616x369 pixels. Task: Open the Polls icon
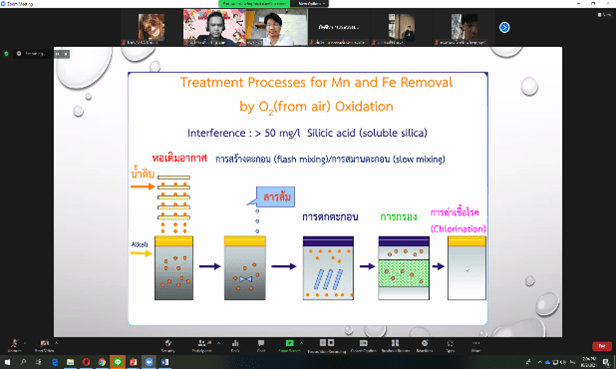click(235, 345)
